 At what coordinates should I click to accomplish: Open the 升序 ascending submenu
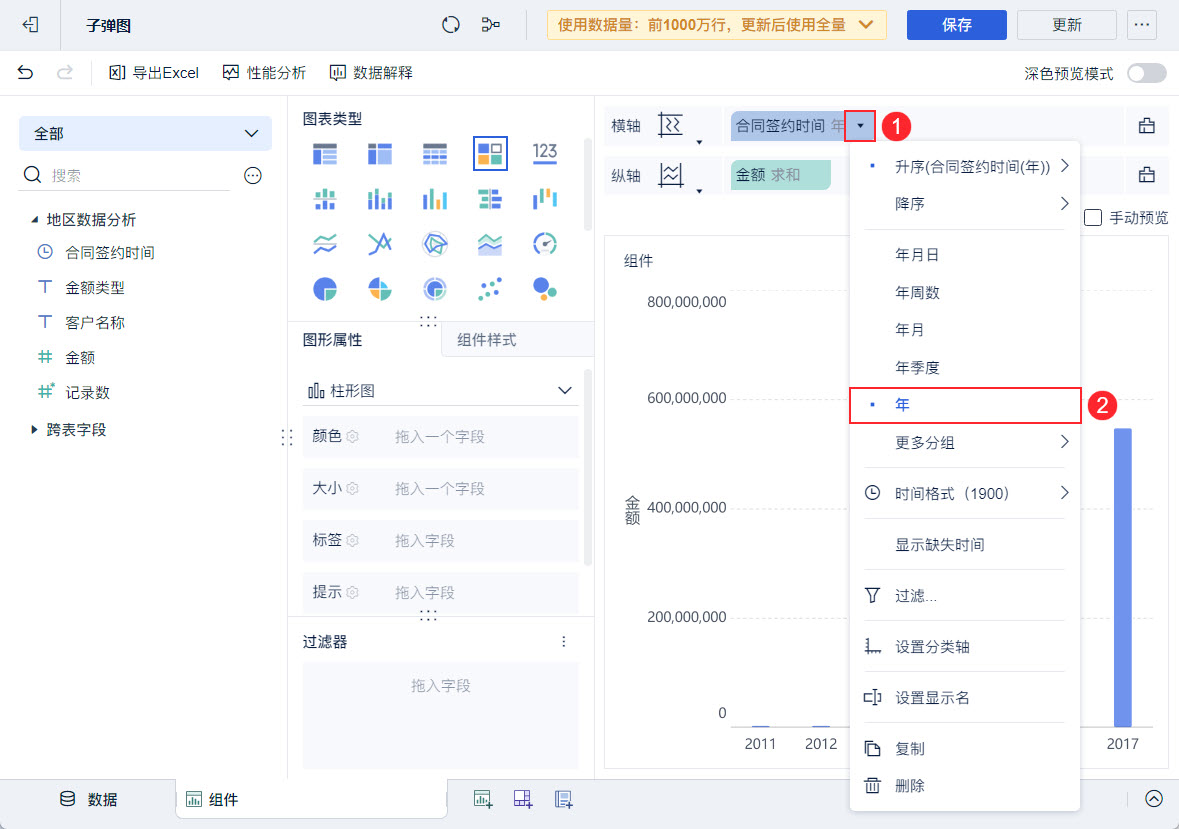(965, 167)
